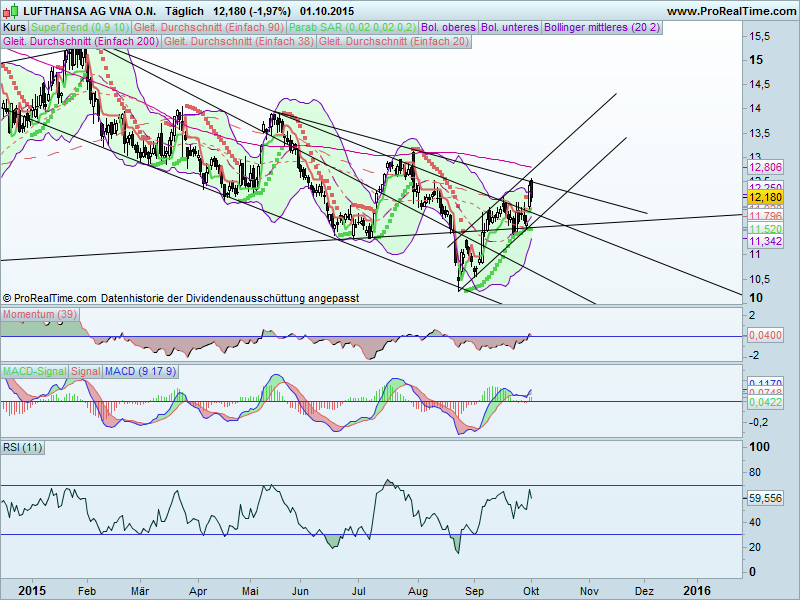This screenshot has height=600, width=800.
Task: Click the Momentum (39) panel label
Action: point(39,314)
